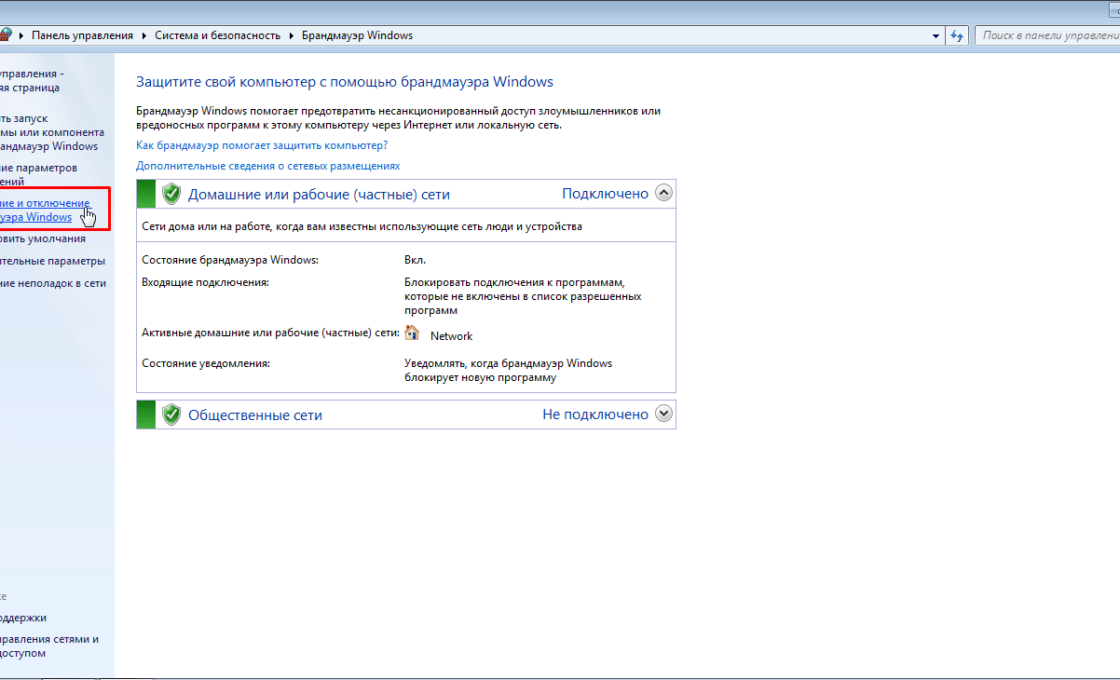Expand arrow before 'Панель управления' breadcrumb
The width and height of the screenshot is (1120, 680).
(x=21, y=35)
